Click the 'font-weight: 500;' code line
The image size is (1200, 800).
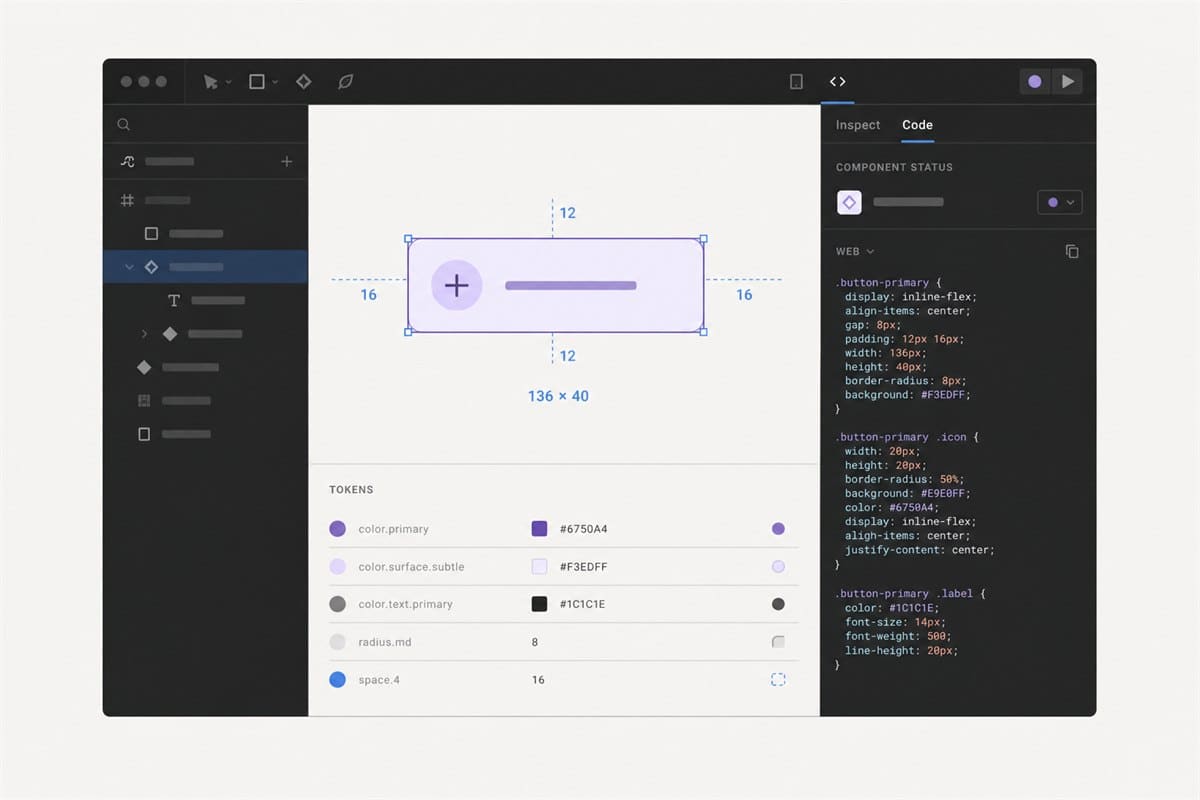(898, 636)
